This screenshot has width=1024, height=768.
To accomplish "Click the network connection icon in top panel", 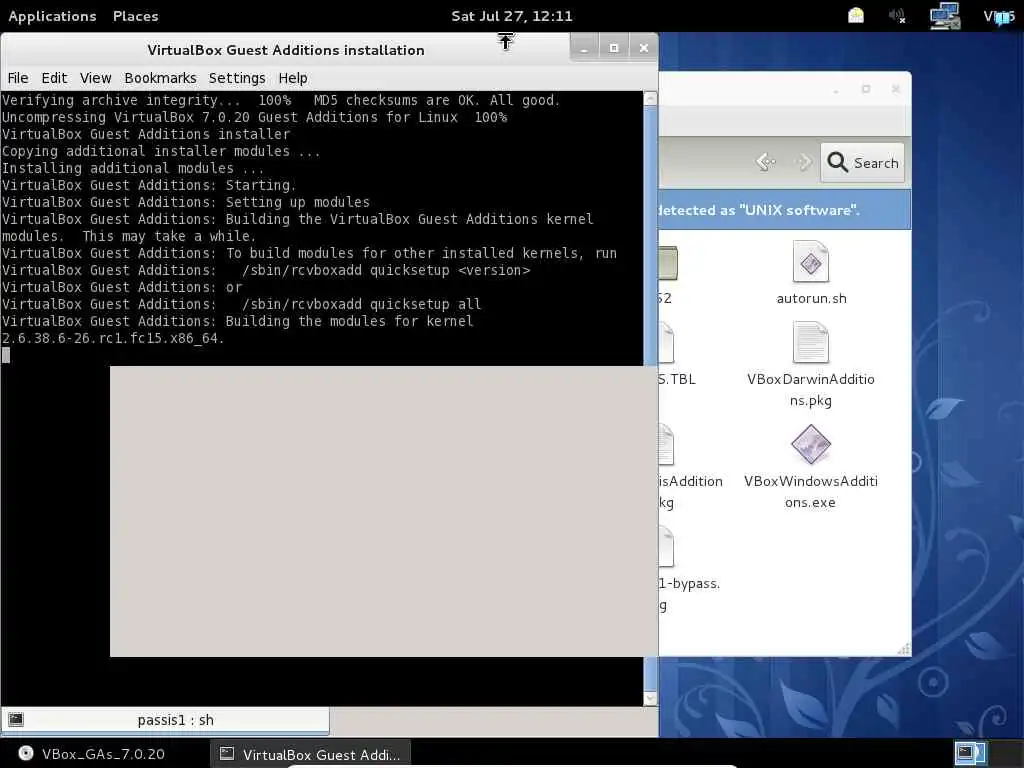I will (x=944, y=16).
